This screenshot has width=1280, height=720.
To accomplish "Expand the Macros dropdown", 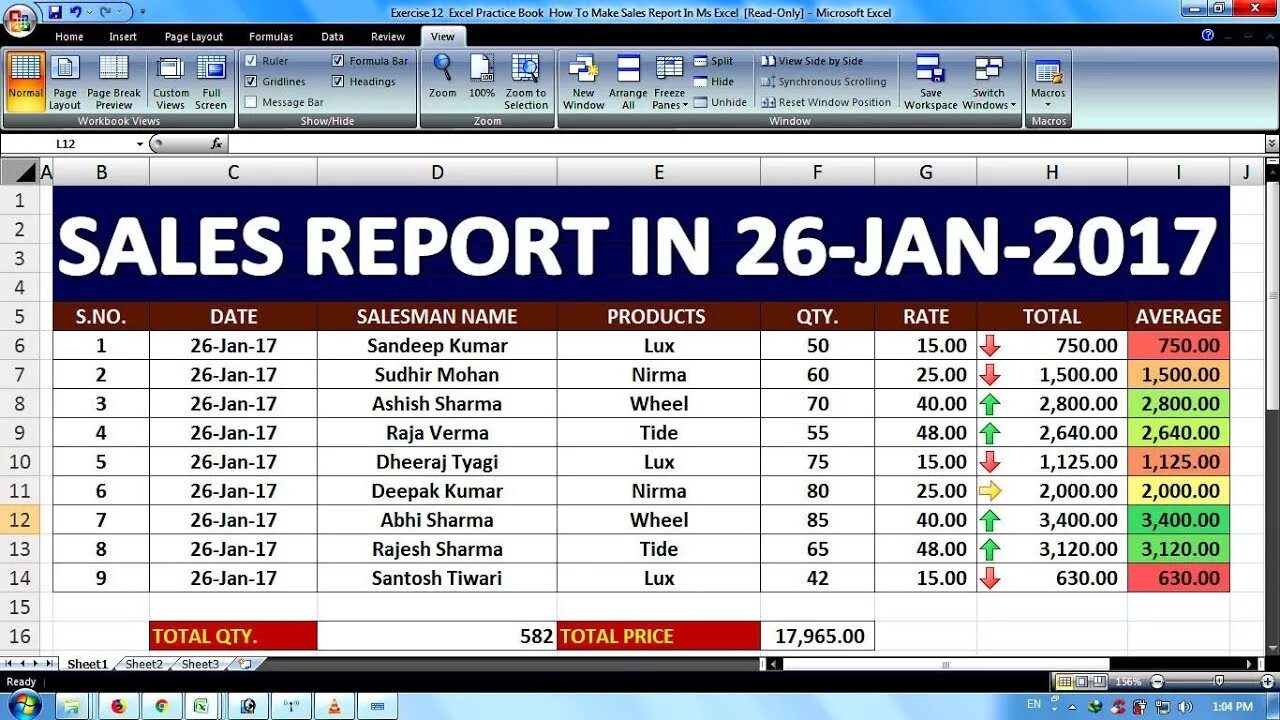I will (x=1048, y=81).
